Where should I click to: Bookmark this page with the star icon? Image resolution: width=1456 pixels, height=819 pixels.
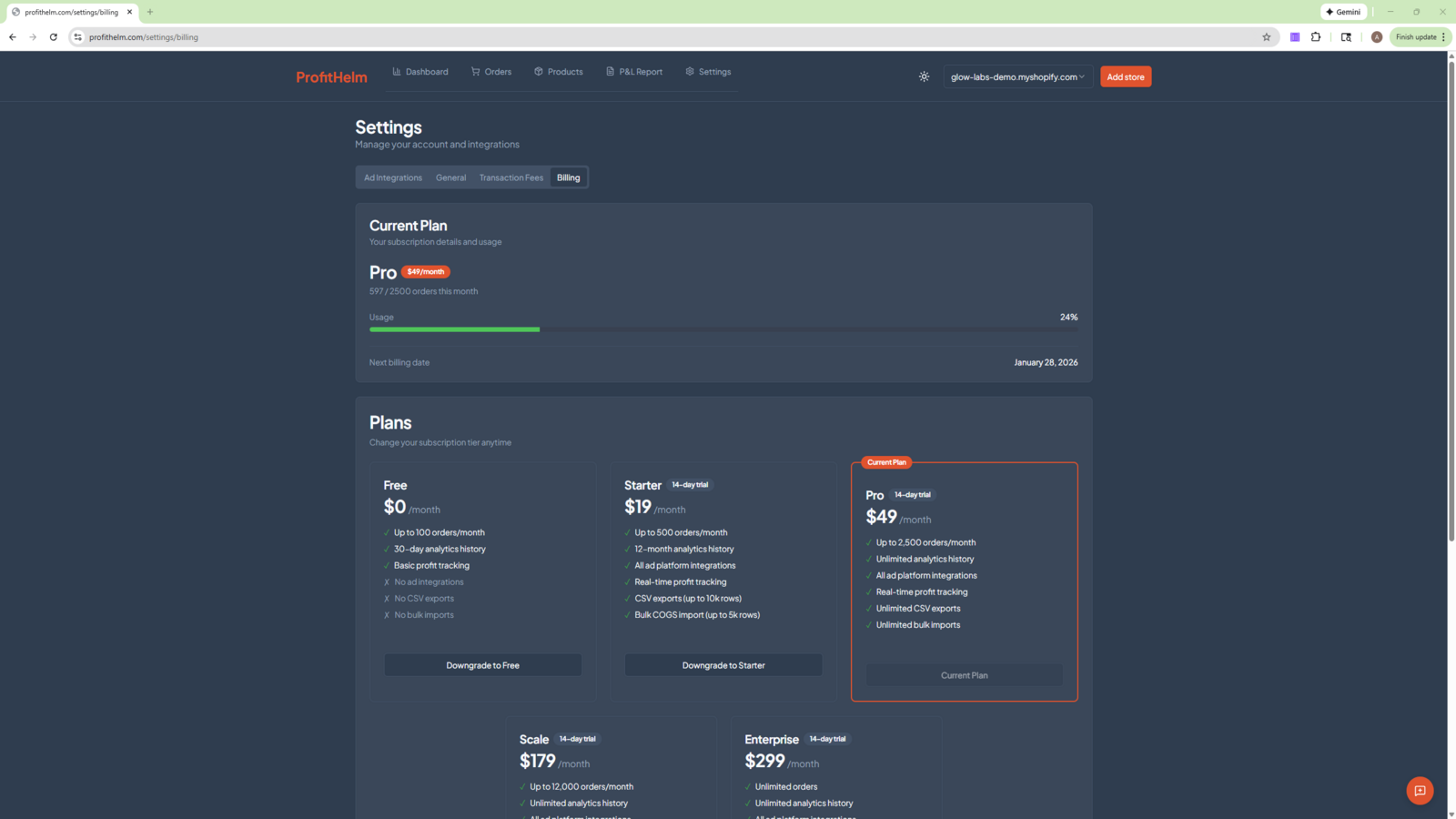[1266, 37]
